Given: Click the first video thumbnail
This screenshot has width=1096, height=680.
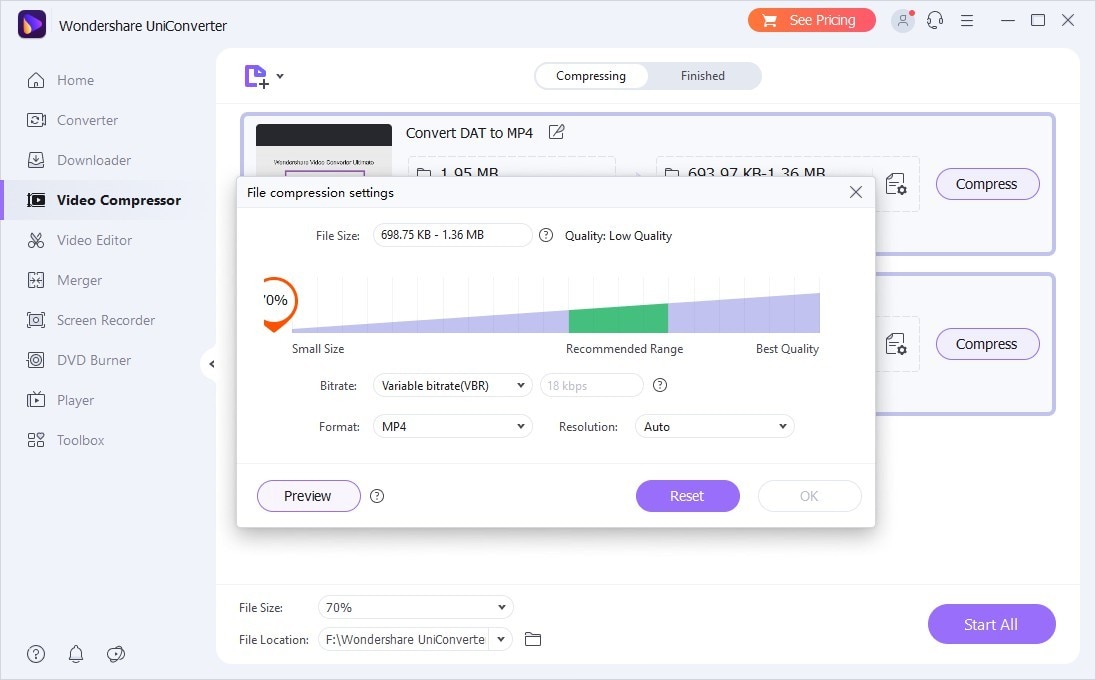Looking at the screenshot, I should (324, 150).
